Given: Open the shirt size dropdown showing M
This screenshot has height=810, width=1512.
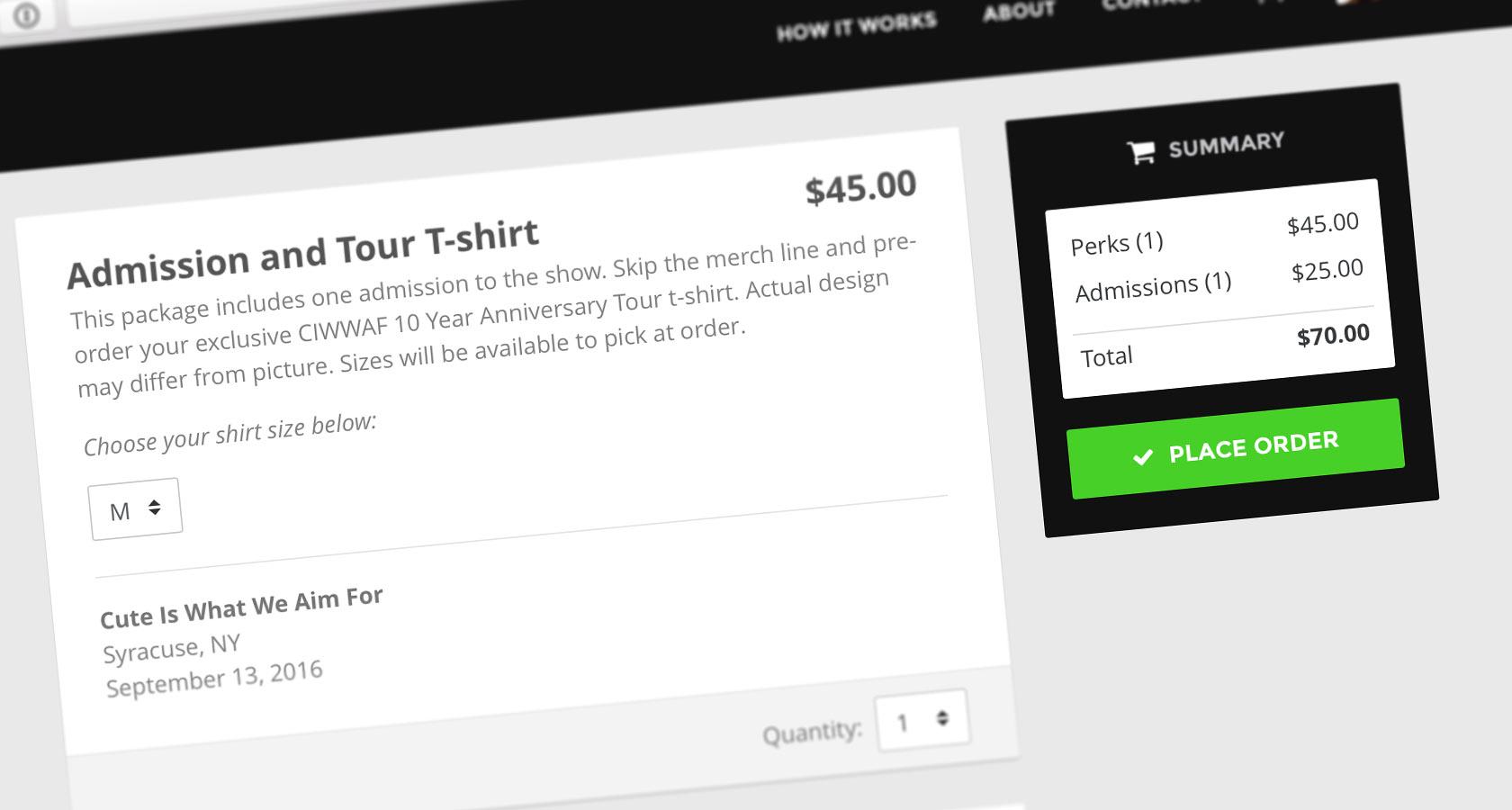Looking at the screenshot, I should (134, 507).
